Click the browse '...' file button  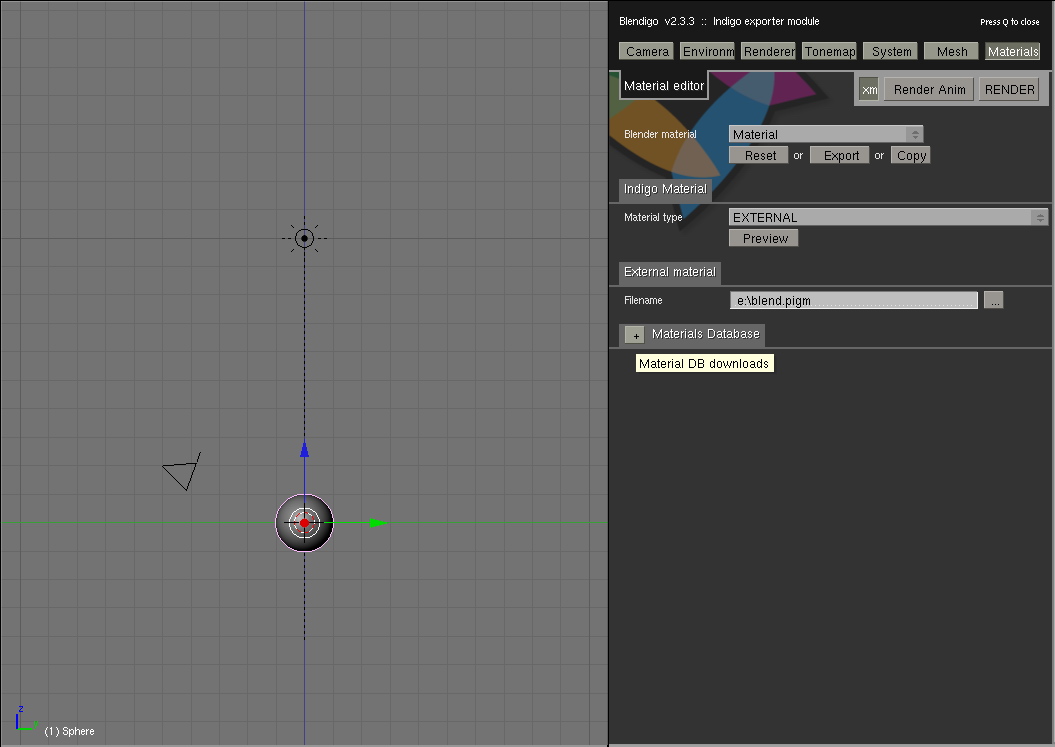(993, 300)
